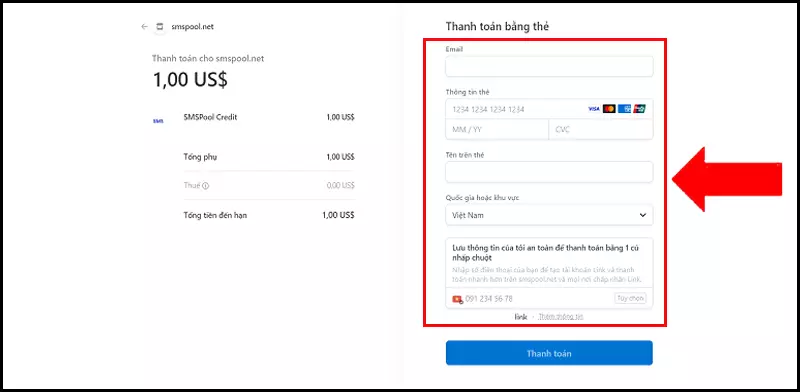
Task: Focus the Tên trên thẻ name field
Action: 549,172
